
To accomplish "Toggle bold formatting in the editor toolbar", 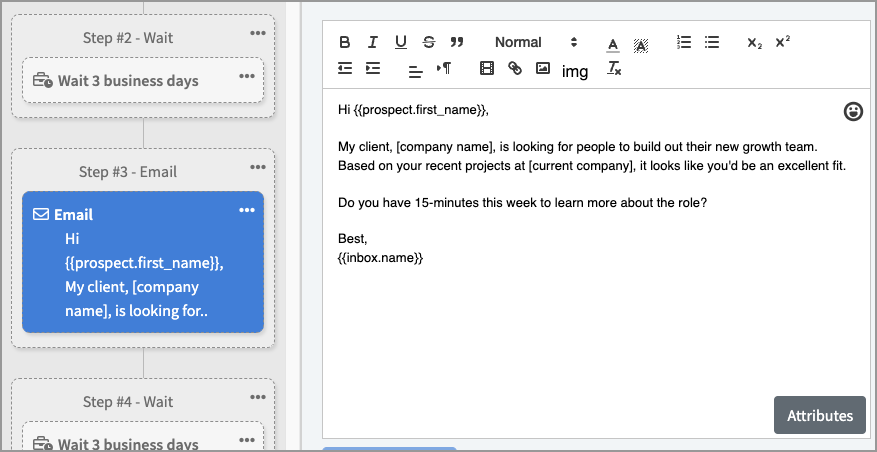I will (x=345, y=42).
